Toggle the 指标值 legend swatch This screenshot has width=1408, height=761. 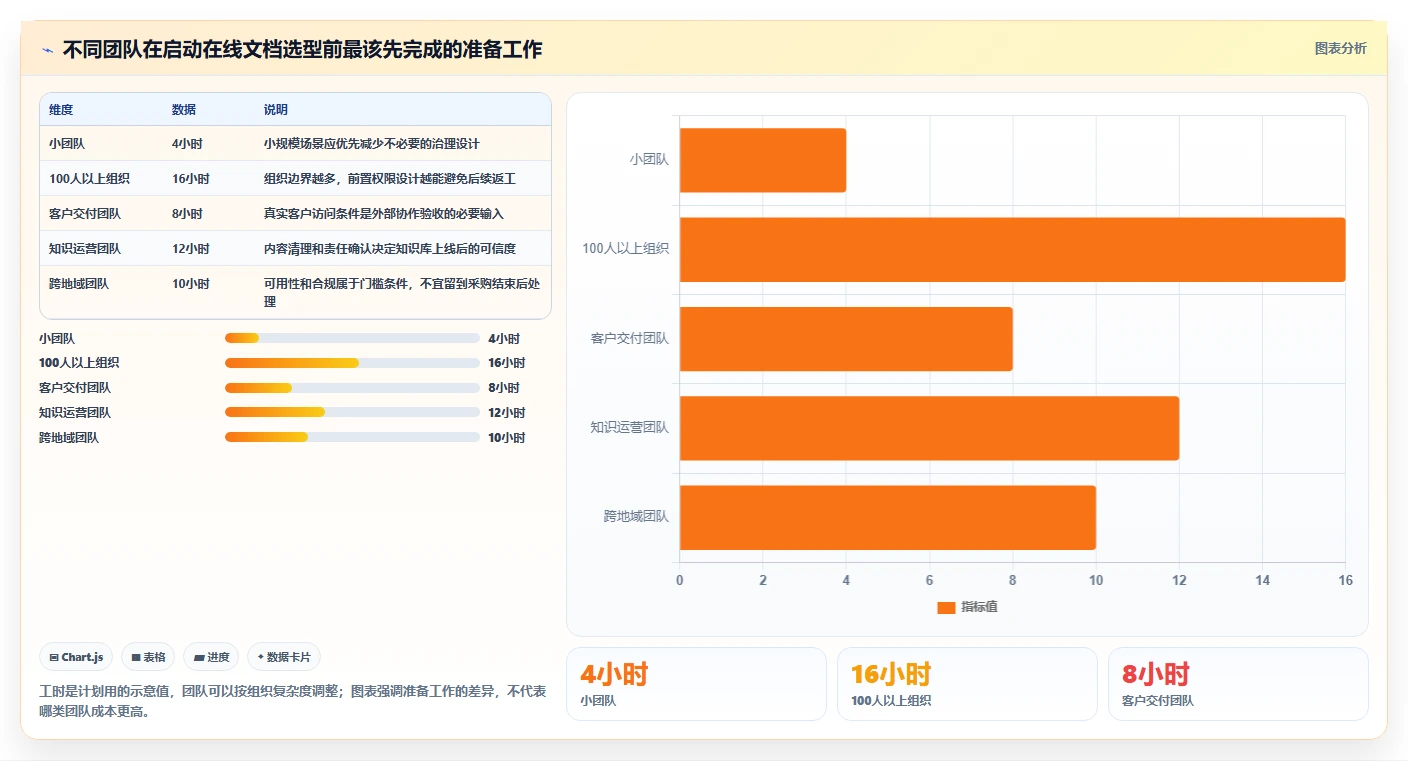coord(946,607)
